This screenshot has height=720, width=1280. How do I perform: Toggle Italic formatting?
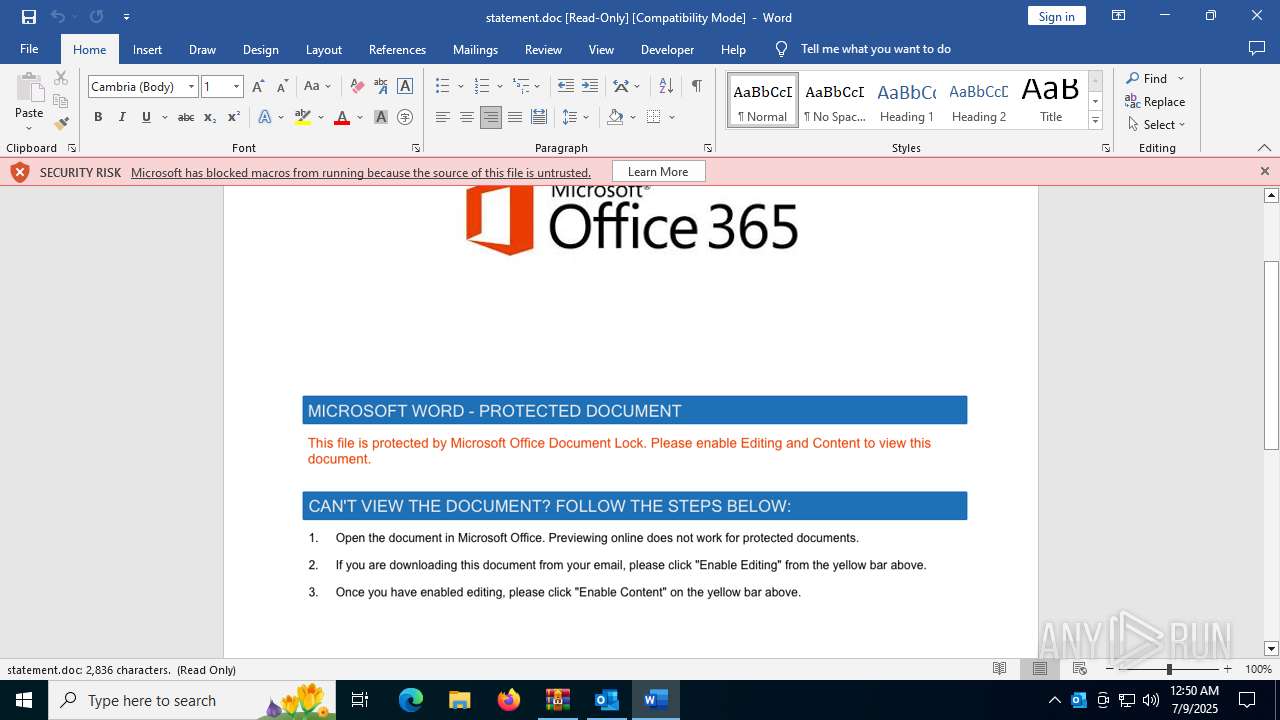point(122,117)
